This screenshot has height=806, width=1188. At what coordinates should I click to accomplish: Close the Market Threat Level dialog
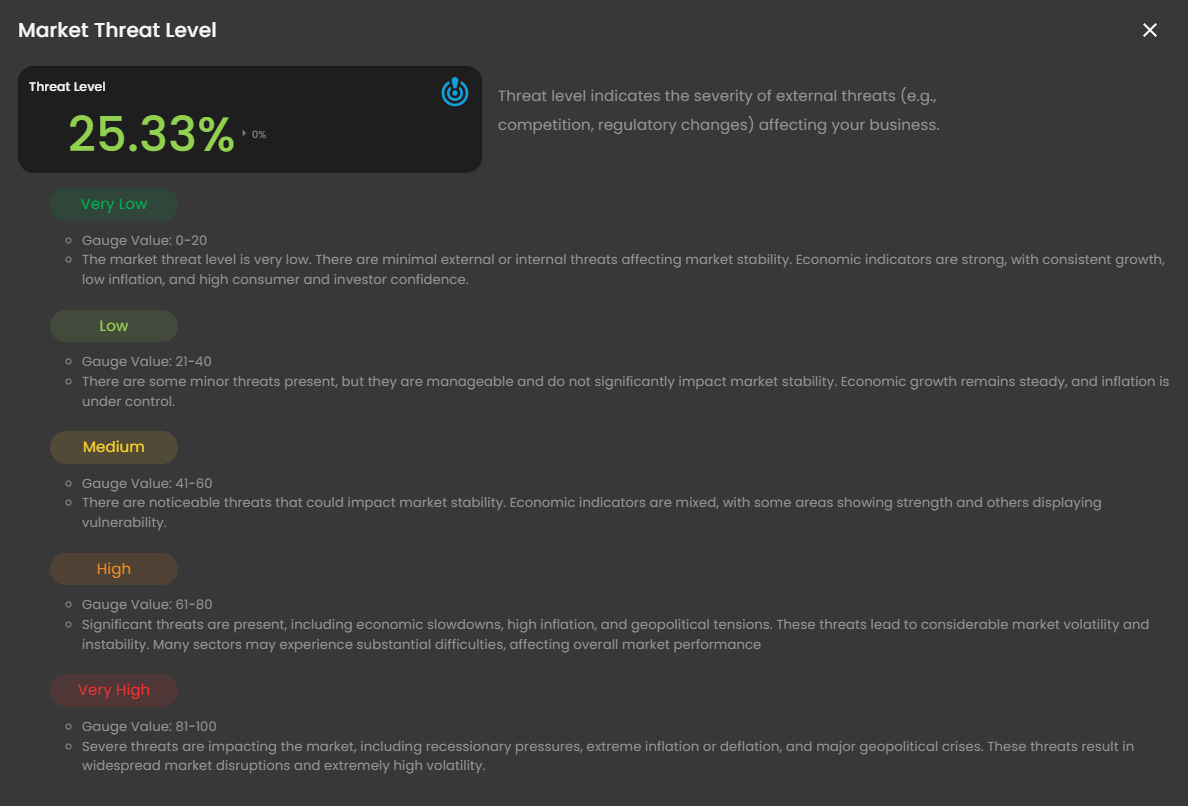tap(1150, 30)
